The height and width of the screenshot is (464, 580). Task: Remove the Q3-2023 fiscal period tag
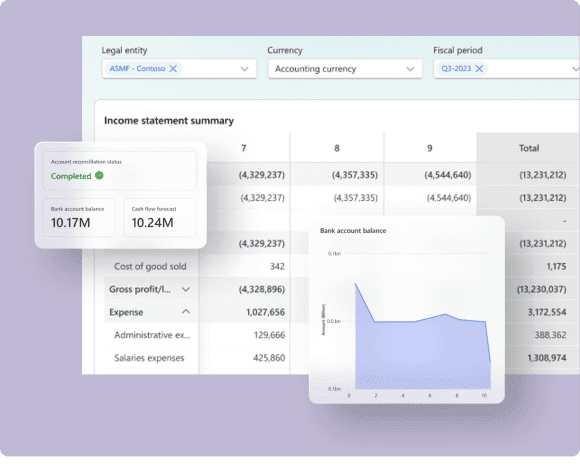[479, 68]
